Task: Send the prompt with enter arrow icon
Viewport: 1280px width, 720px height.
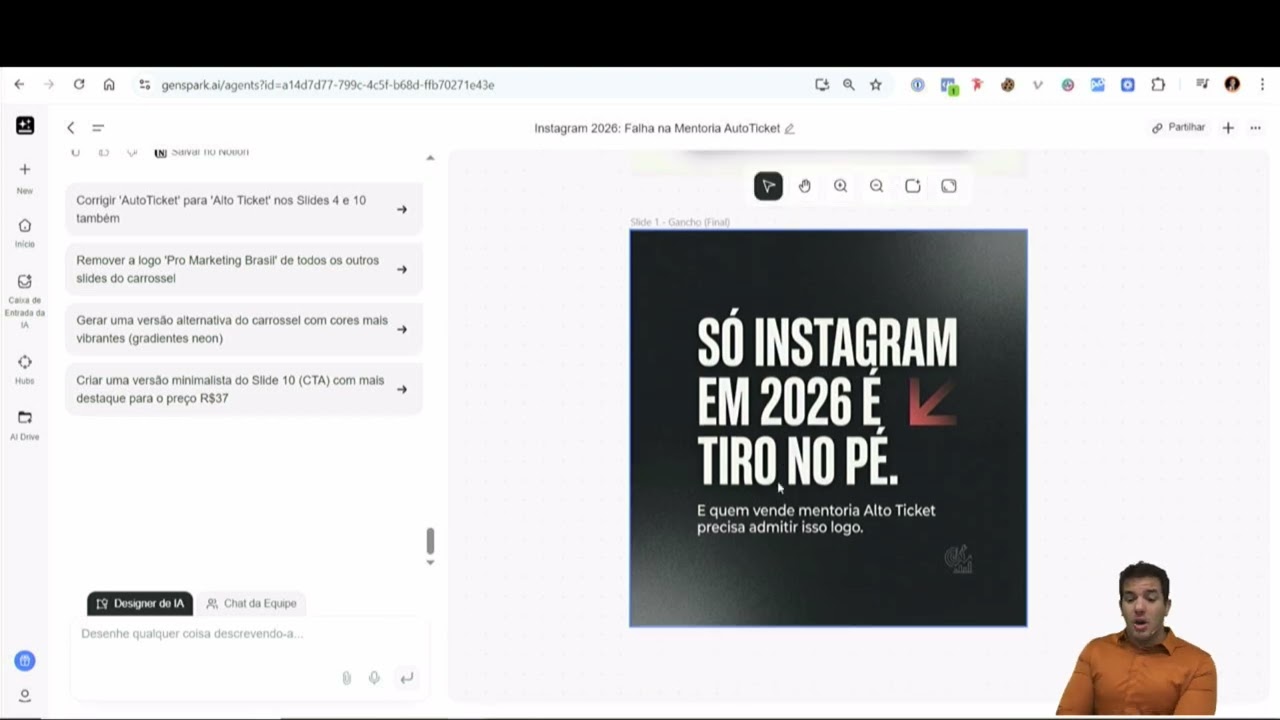Action: click(x=406, y=678)
